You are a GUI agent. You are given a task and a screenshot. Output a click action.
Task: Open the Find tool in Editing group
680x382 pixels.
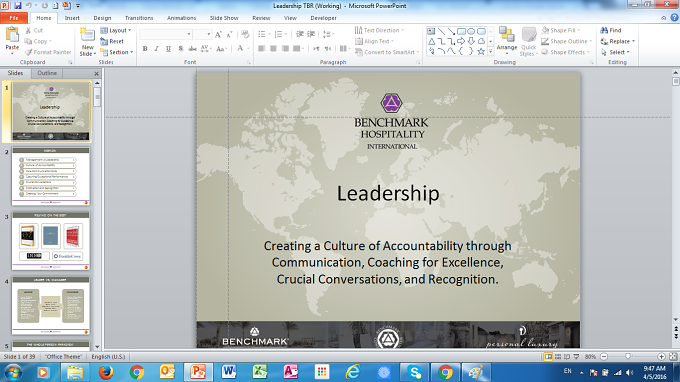point(611,30)
